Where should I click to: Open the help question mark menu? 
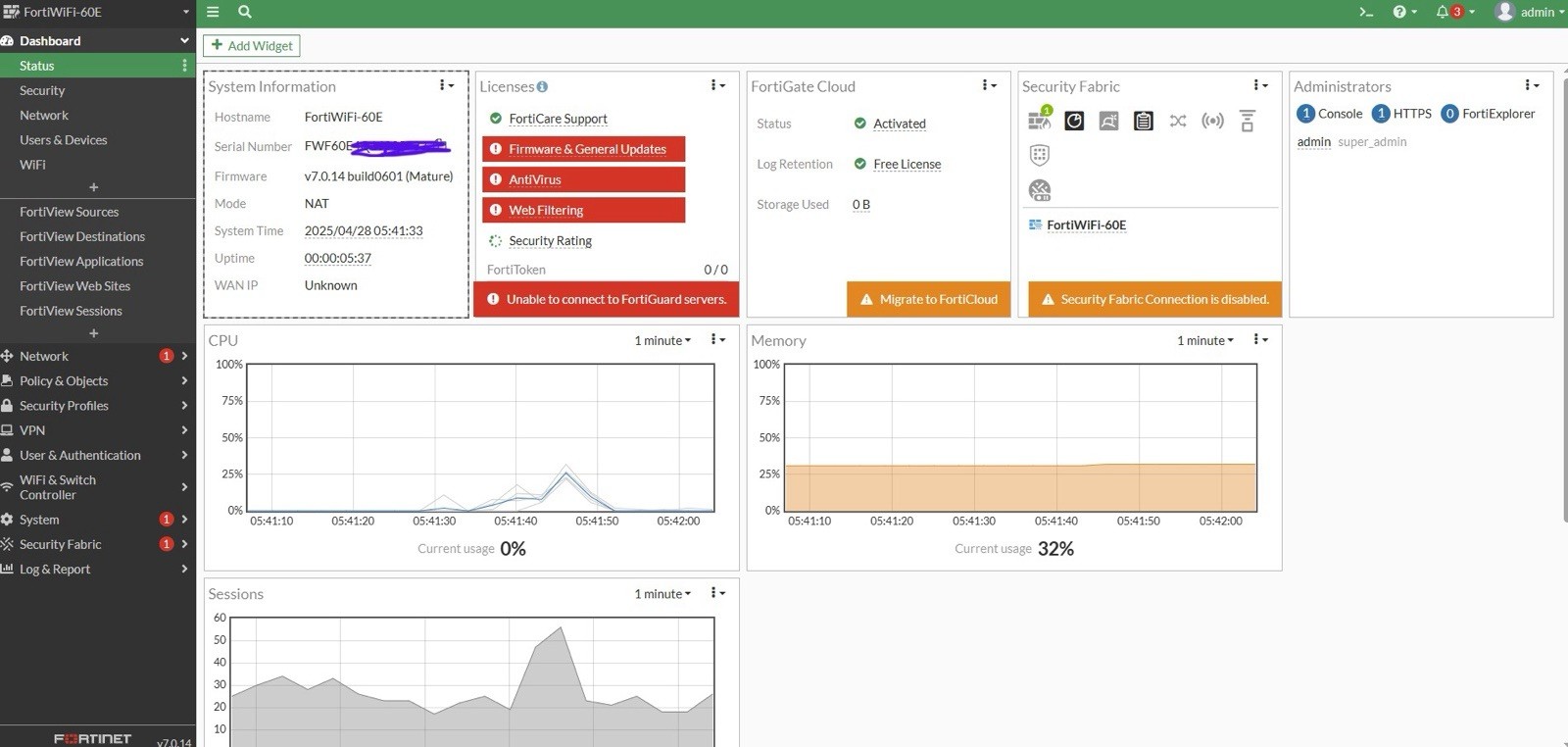click(1404, 12)
